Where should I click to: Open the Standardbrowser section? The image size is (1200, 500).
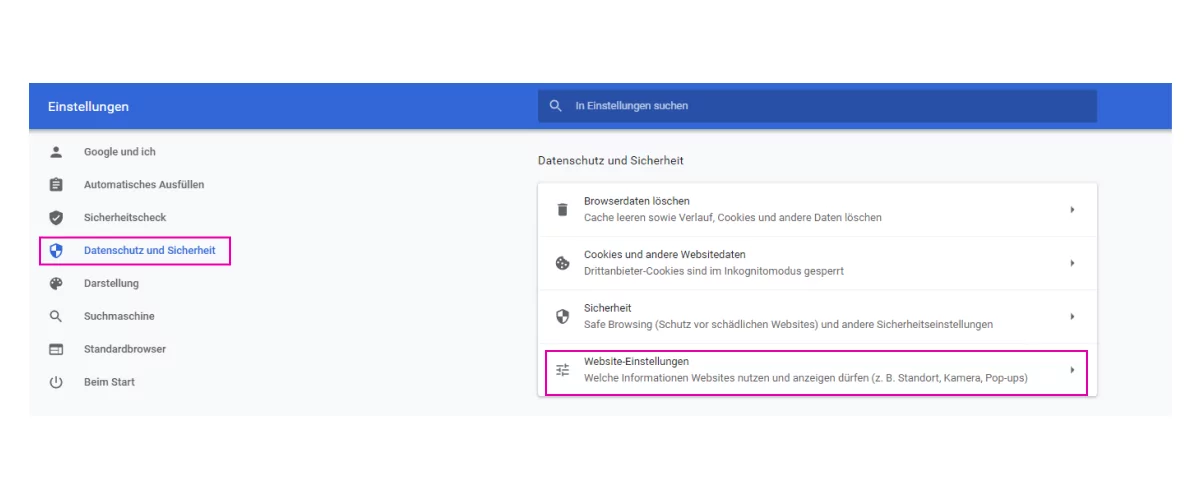point(125,350)
